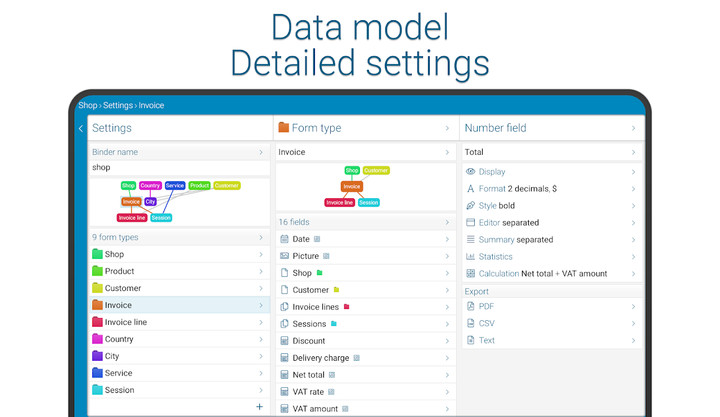Click the Picture field image icon
720x417 pixels.
click(285, 256)
